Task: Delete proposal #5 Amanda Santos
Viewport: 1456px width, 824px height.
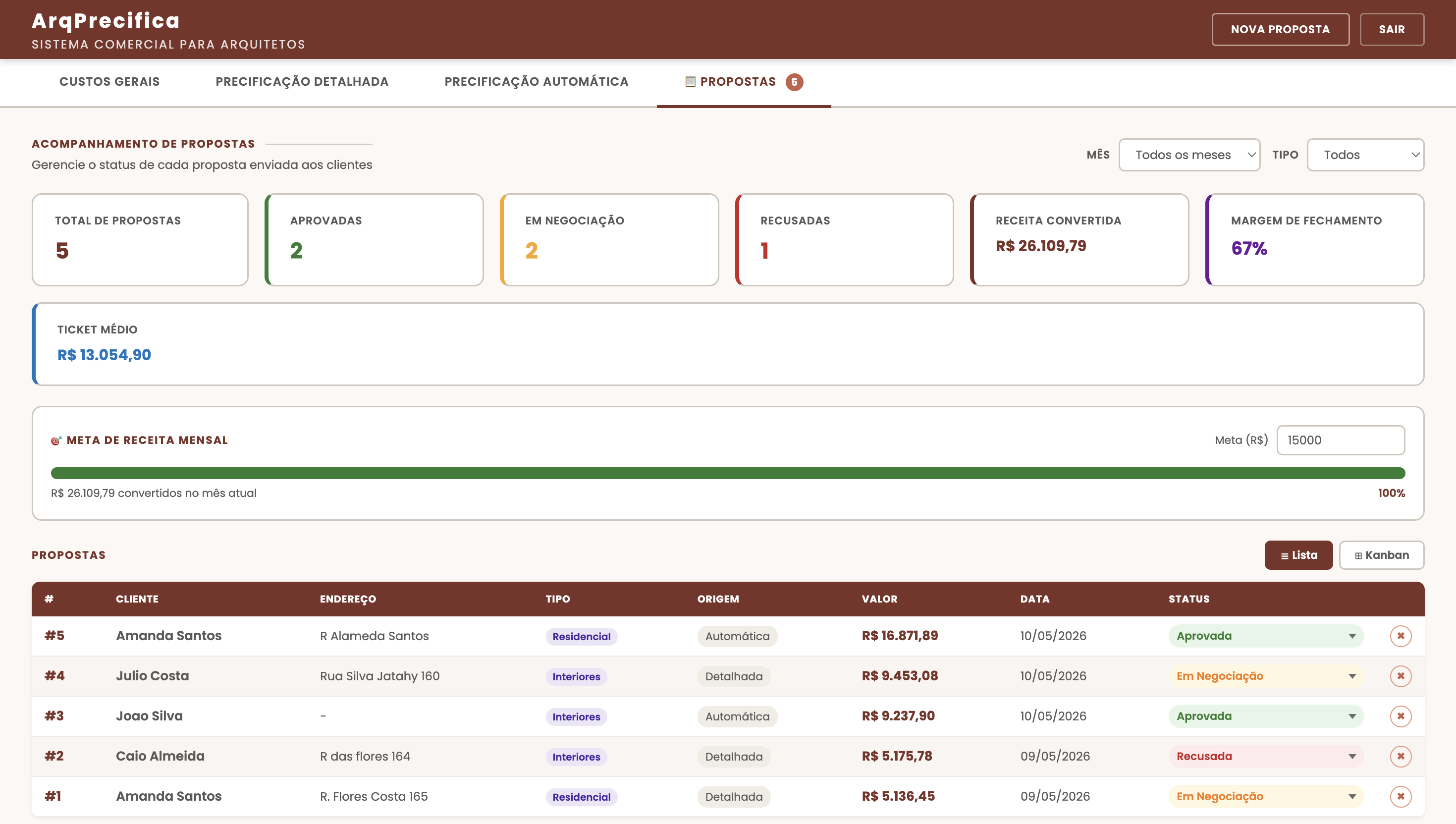Action: pos(1401,636)
